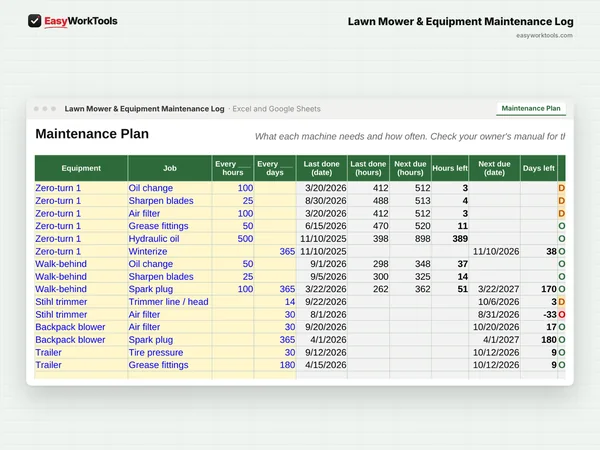Viewport: 600px width, 450px height.
Task: Click the 8/31/2026 next due date
Action: [499, 315]
